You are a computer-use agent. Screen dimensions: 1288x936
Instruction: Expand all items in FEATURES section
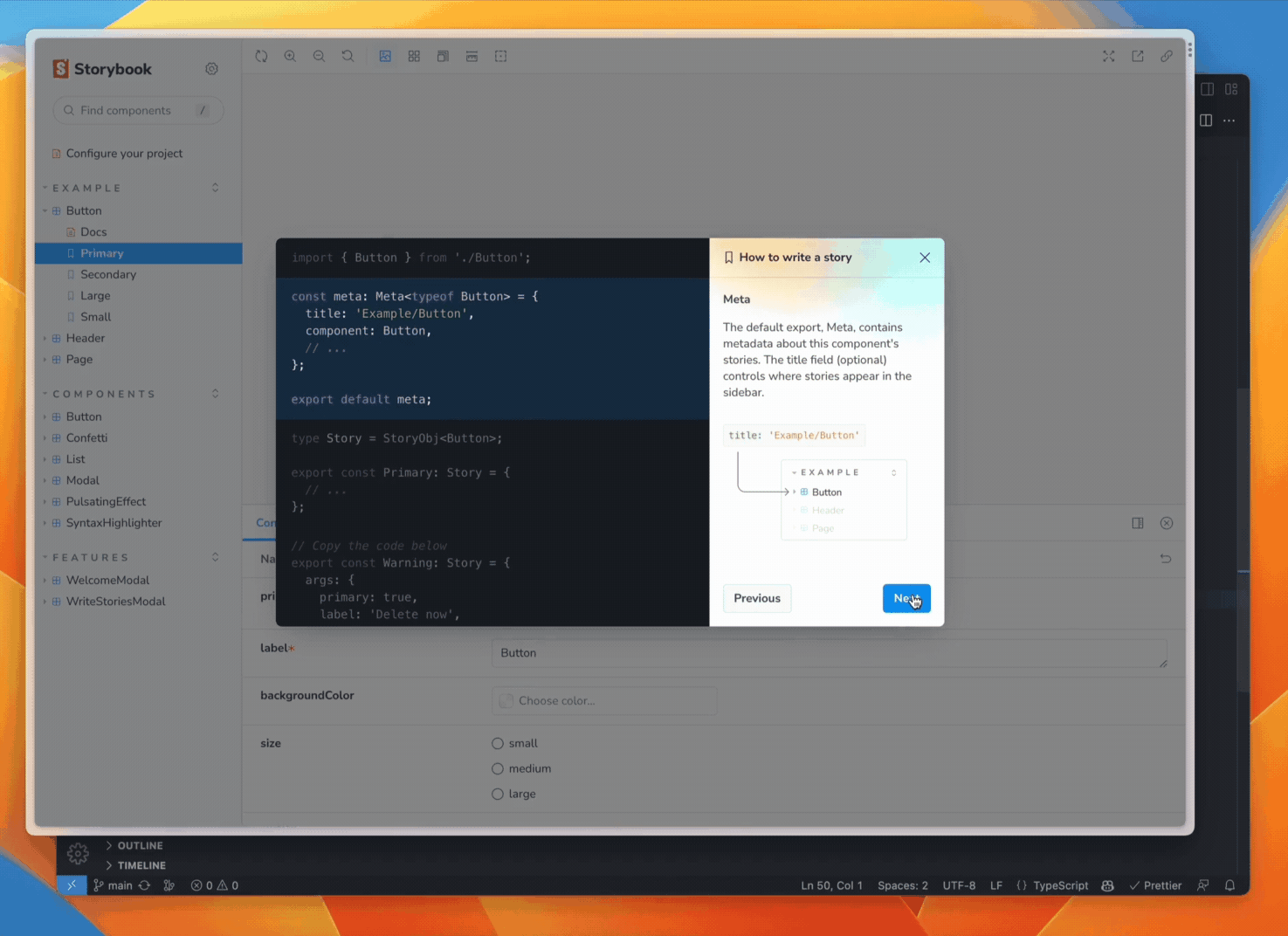215,557
